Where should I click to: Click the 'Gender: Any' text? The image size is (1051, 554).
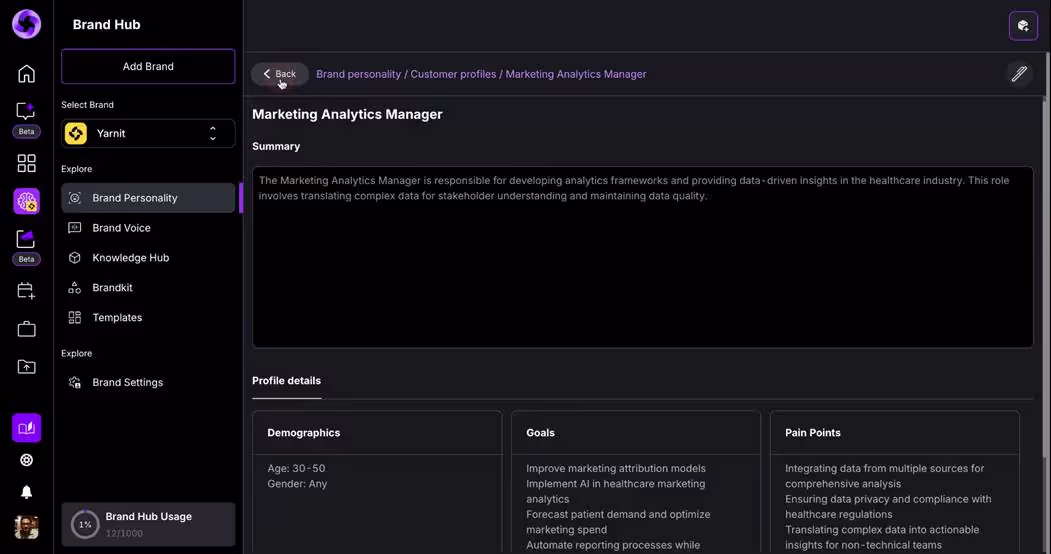point(297,484)
